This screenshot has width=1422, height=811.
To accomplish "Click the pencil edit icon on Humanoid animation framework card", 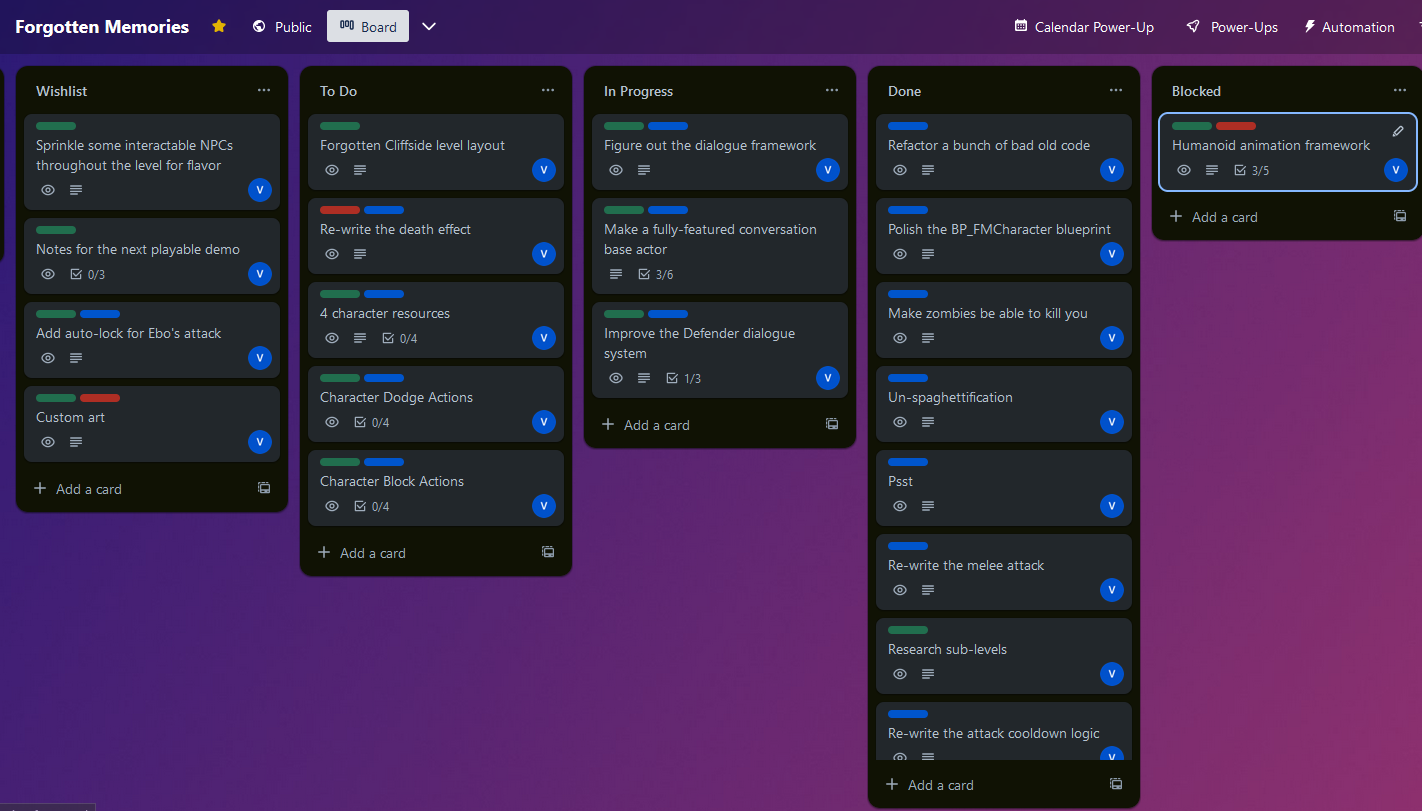I will (x=1398, y=131).
